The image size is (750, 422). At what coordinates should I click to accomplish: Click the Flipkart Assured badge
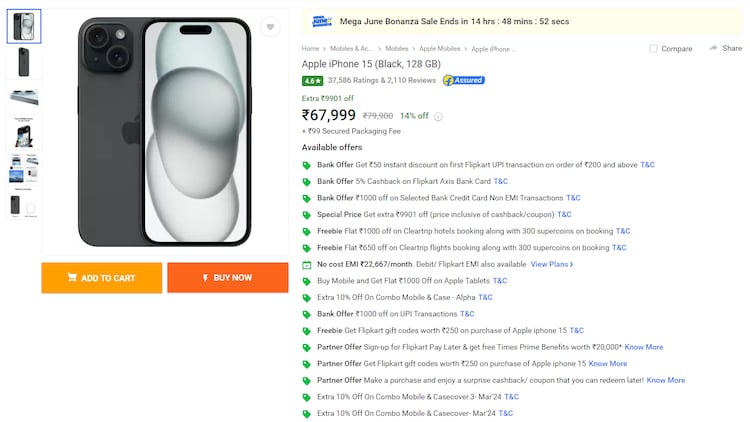[463, 80]
